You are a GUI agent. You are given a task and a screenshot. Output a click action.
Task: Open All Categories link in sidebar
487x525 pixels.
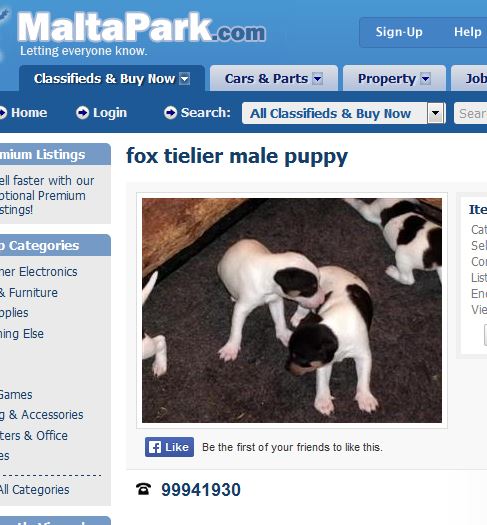pyautogui.click(x=34, y=490)
